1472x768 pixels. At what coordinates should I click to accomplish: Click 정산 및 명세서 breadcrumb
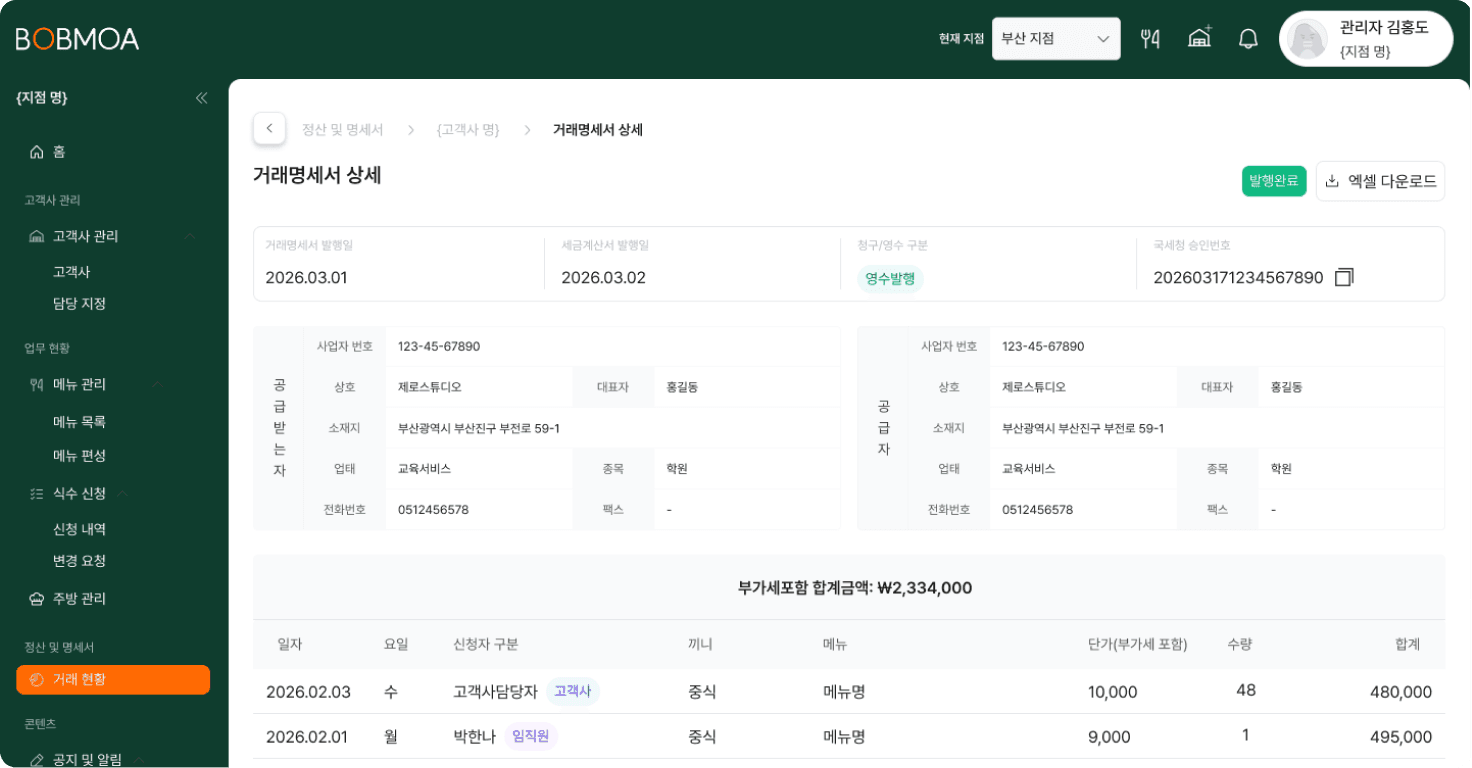point(343,130)
